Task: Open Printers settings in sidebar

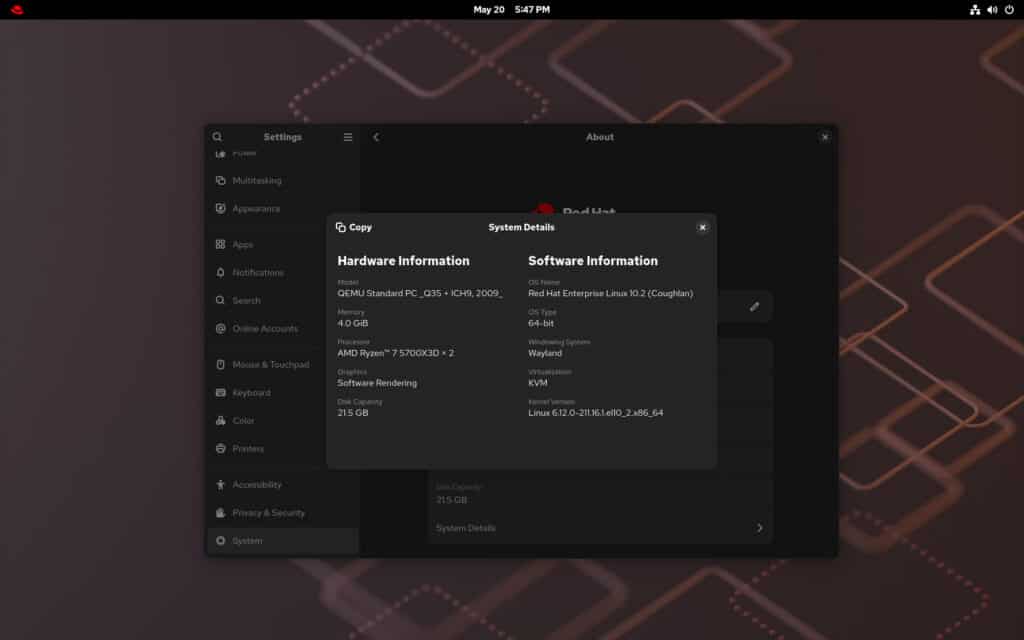Action: pyautogui.click(x=283, y=449)
